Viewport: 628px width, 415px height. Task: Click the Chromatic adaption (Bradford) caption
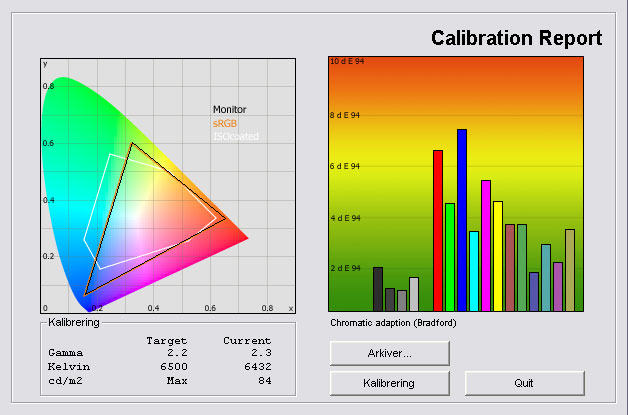click(x=393, y=323)
